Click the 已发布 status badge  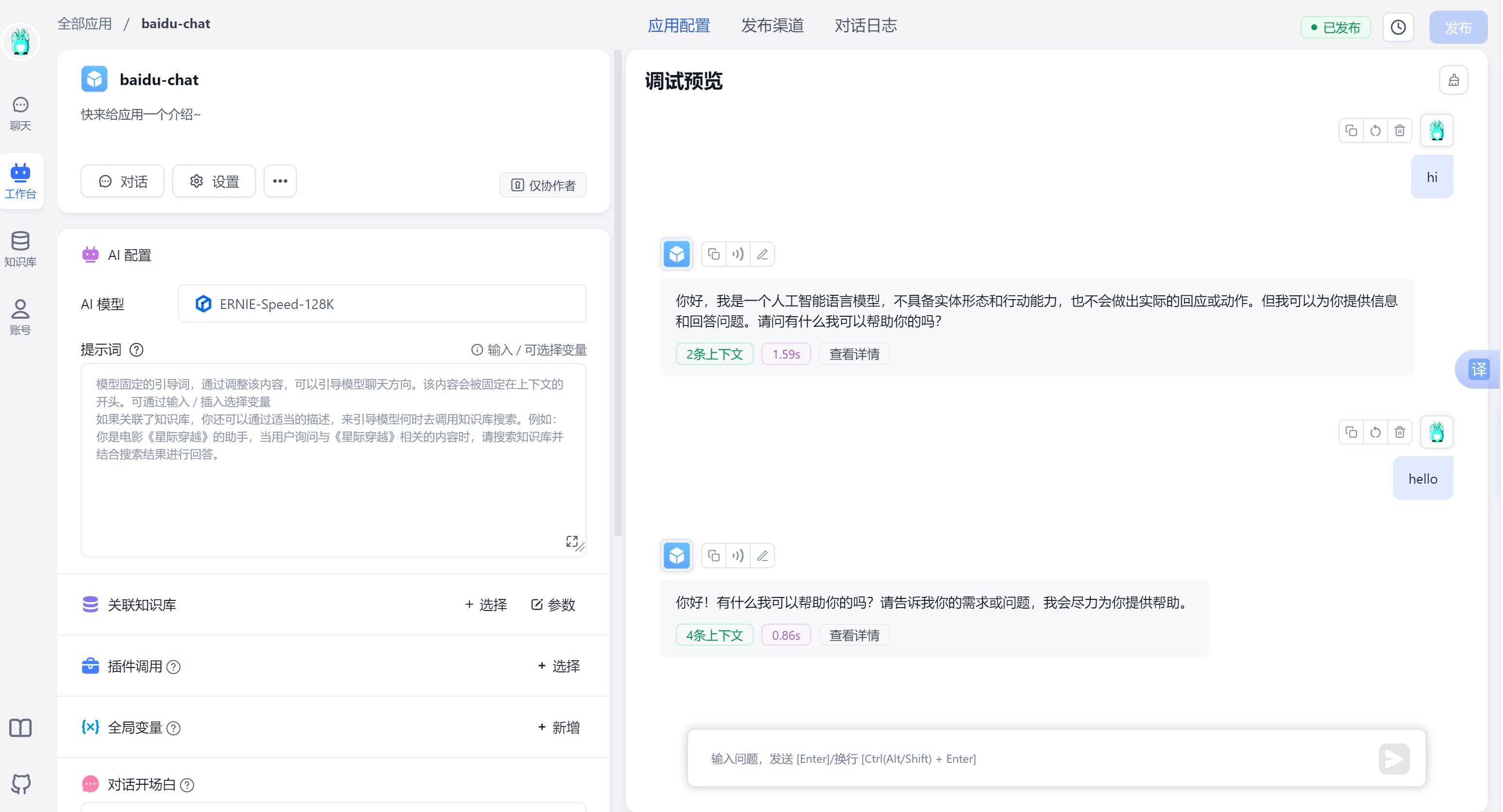[1335, 27]
